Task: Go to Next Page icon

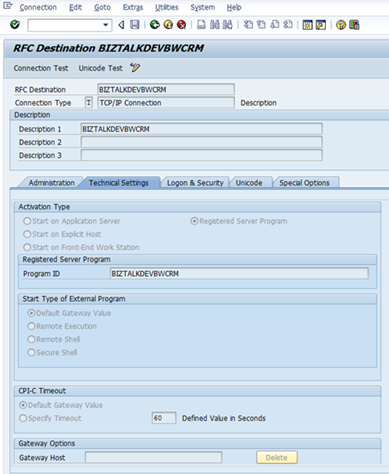Action: coord(275,25)
